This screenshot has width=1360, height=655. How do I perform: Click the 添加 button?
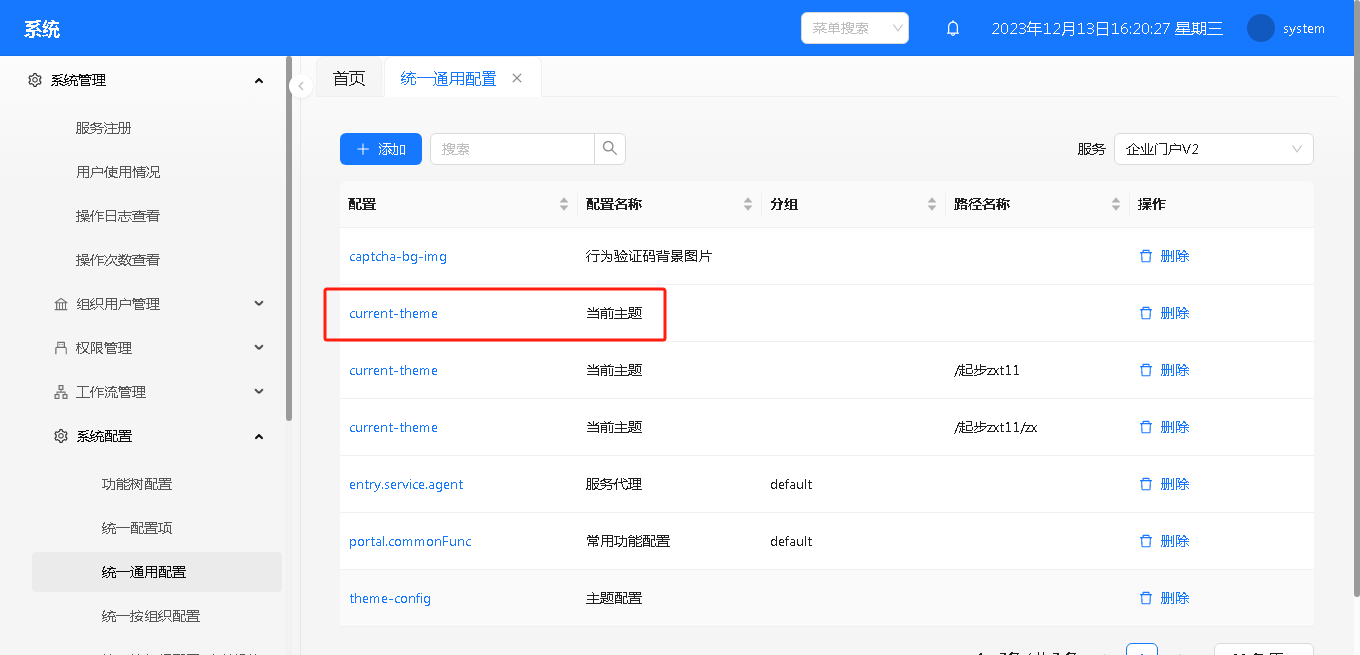click(380, 149)
